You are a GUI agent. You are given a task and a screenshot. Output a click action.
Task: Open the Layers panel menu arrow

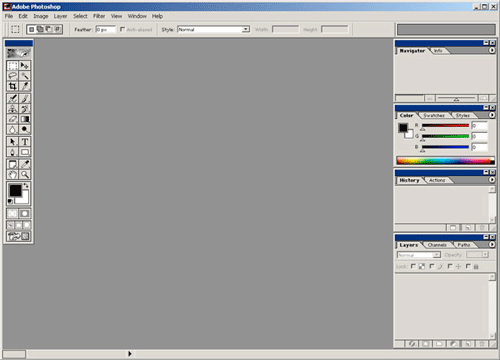click(x=492, y=244)
